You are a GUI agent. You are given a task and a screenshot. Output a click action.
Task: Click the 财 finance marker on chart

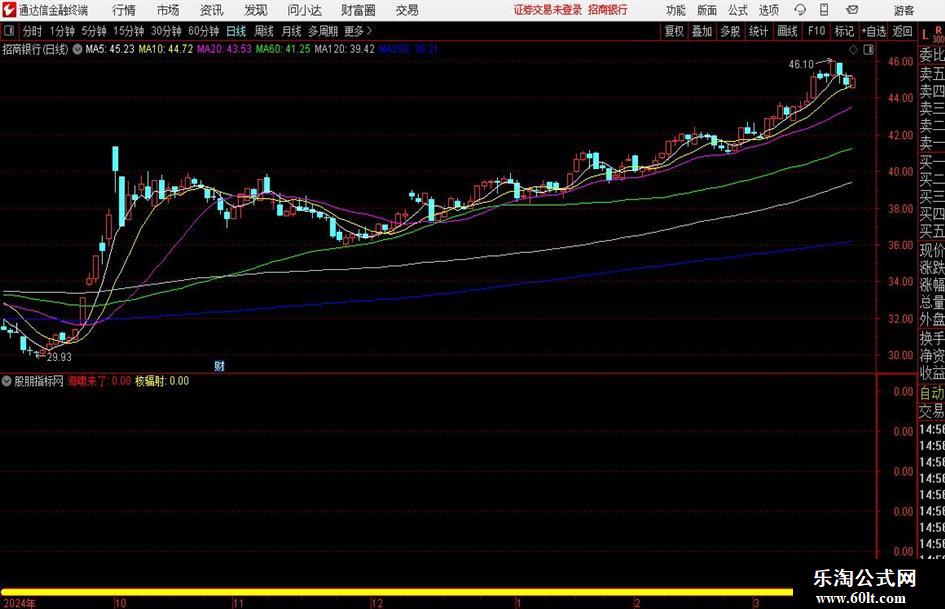tap(219, 366)
